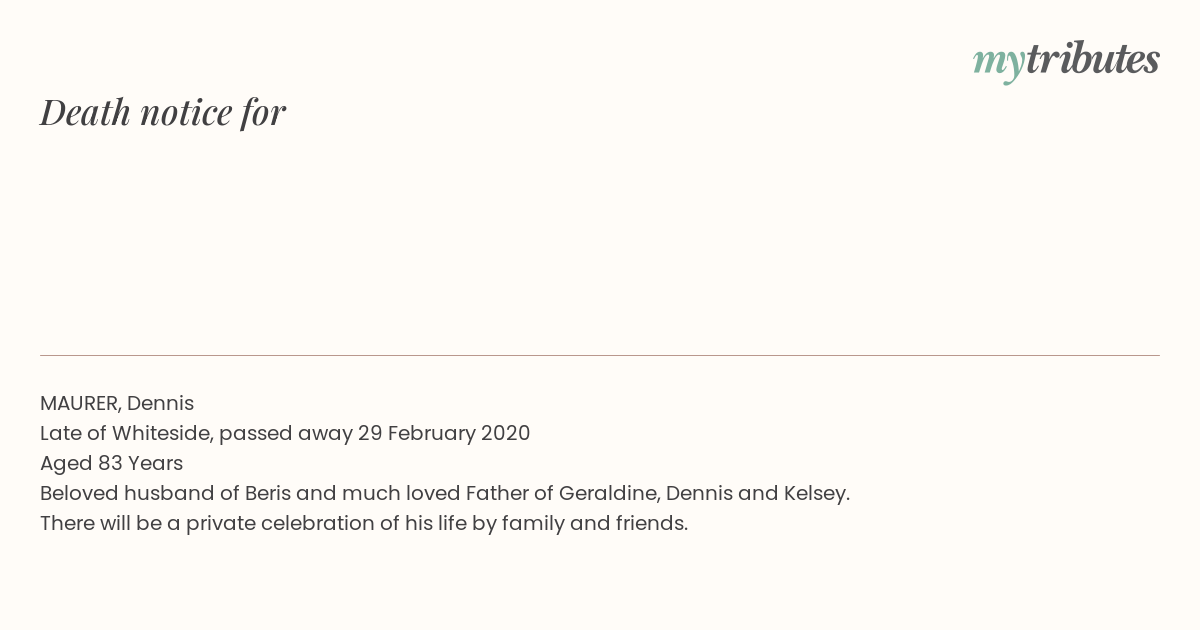1200x630 pixels.
Task: Click the word "Whiteside" in the notice
Action: coord(160,433)
